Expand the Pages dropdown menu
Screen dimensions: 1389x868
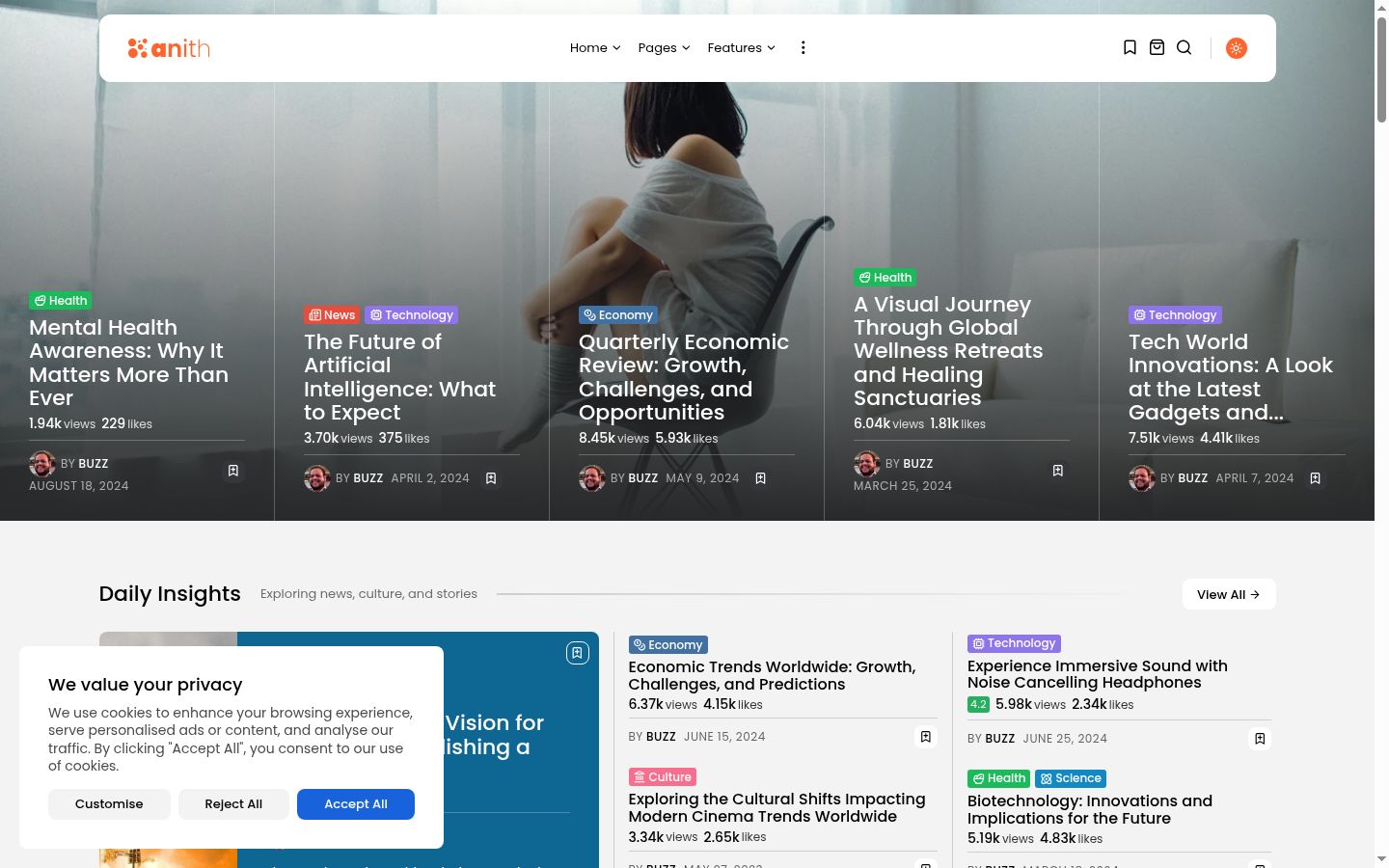pyautogui.click(x=664, y=47)
